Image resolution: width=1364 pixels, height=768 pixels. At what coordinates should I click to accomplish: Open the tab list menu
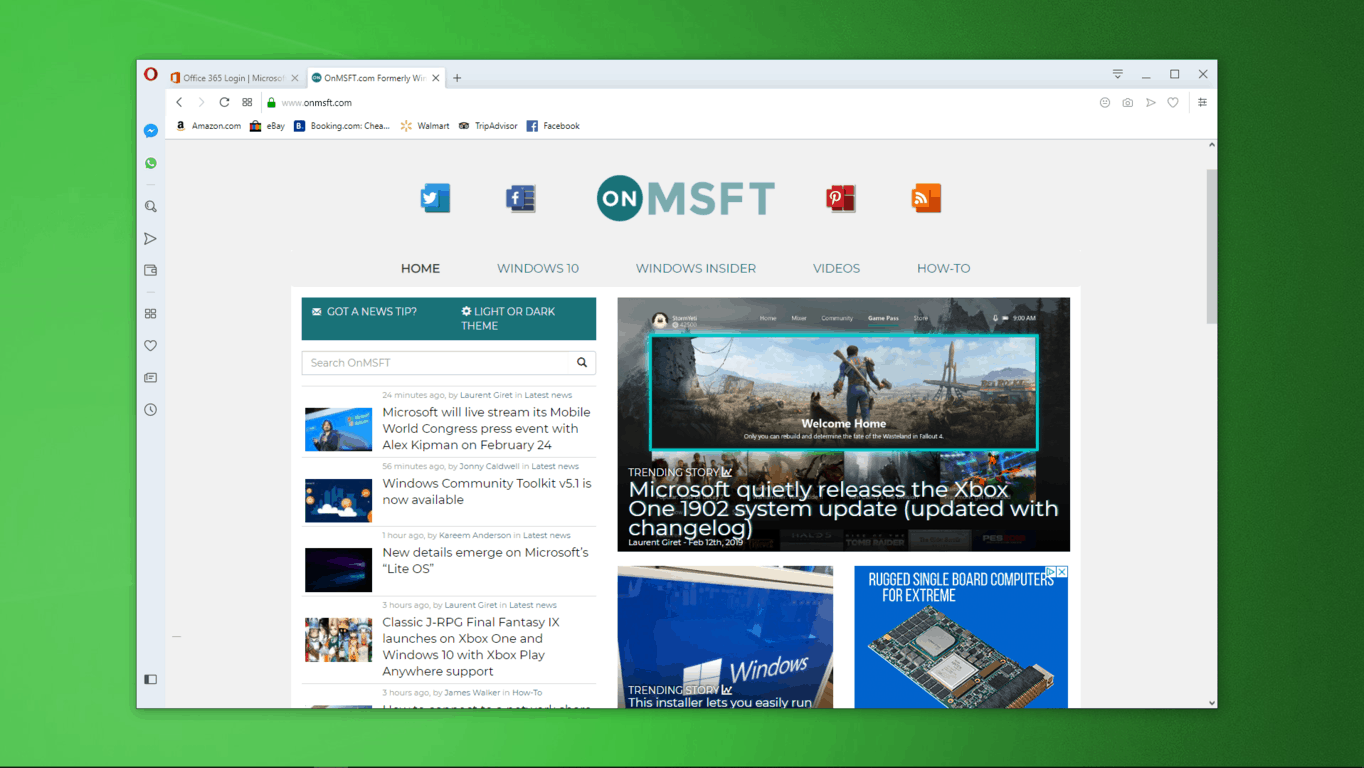(1118, 74)
